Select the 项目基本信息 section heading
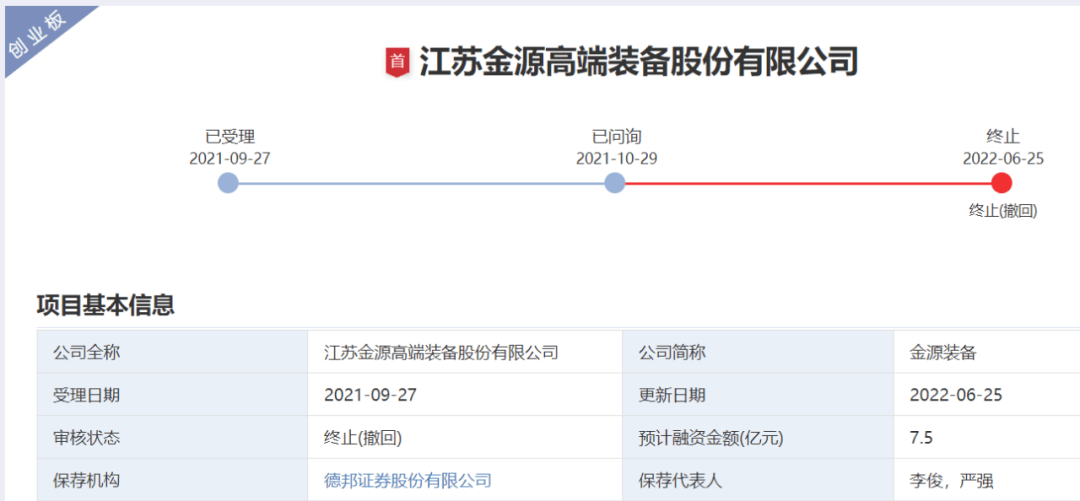This screenshot has height=501, width=1080. coord(106,305)
